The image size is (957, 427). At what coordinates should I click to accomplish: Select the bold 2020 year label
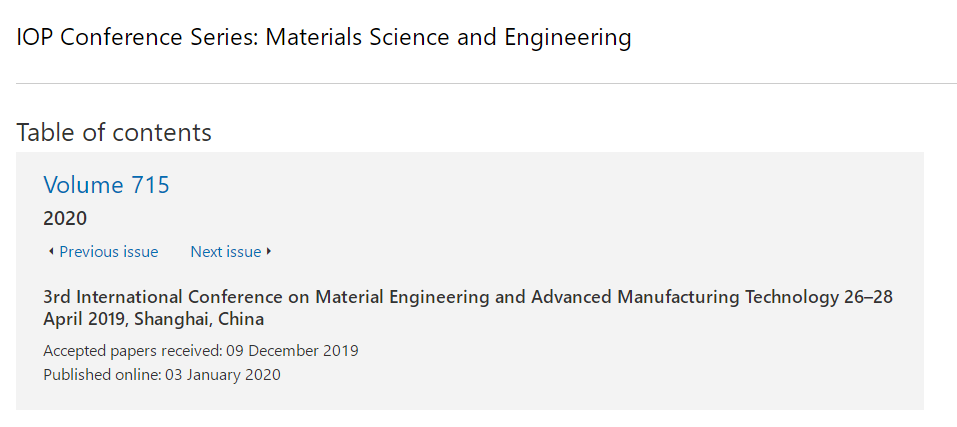click(x=65, y=218)
